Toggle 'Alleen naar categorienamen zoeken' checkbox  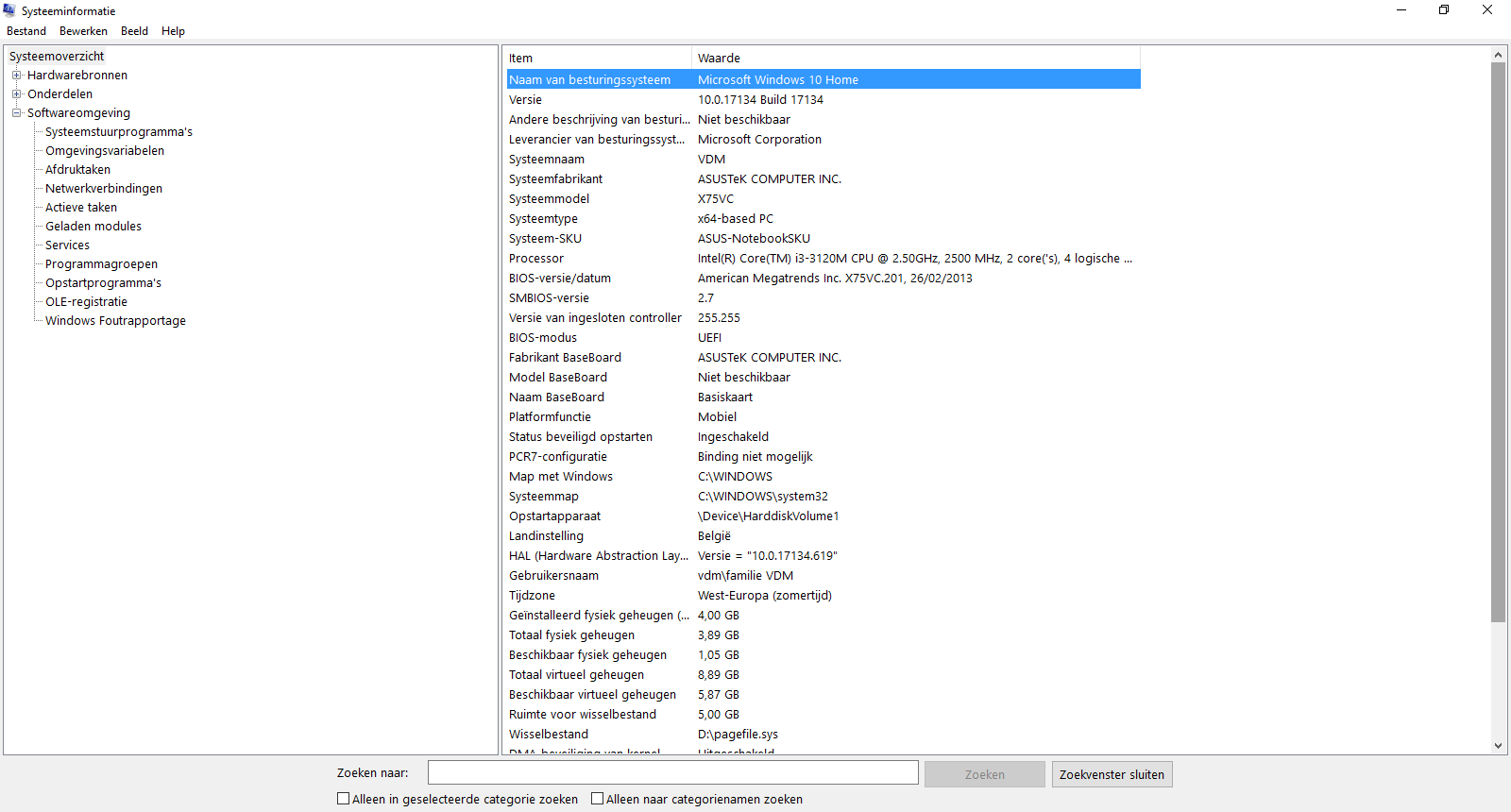(598, 799)
